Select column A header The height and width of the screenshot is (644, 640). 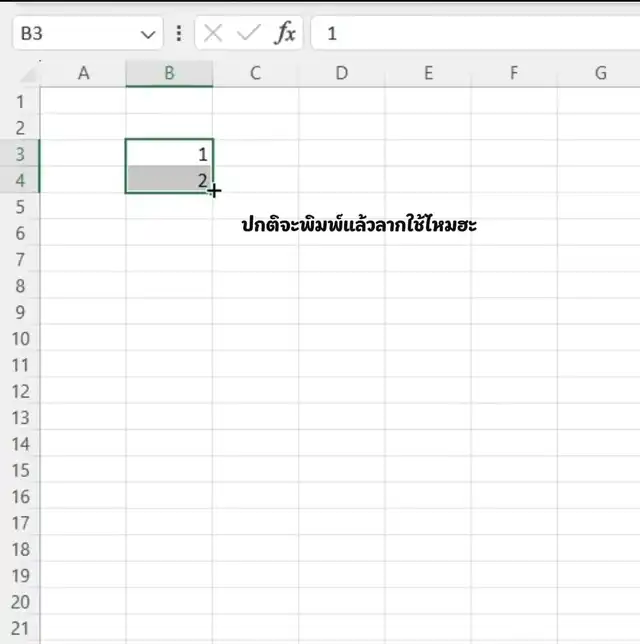83,73
